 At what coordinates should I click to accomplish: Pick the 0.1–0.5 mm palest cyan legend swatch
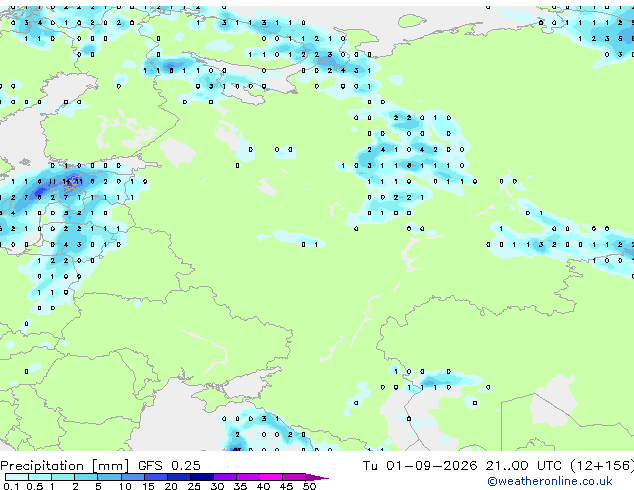coord(17,477)
